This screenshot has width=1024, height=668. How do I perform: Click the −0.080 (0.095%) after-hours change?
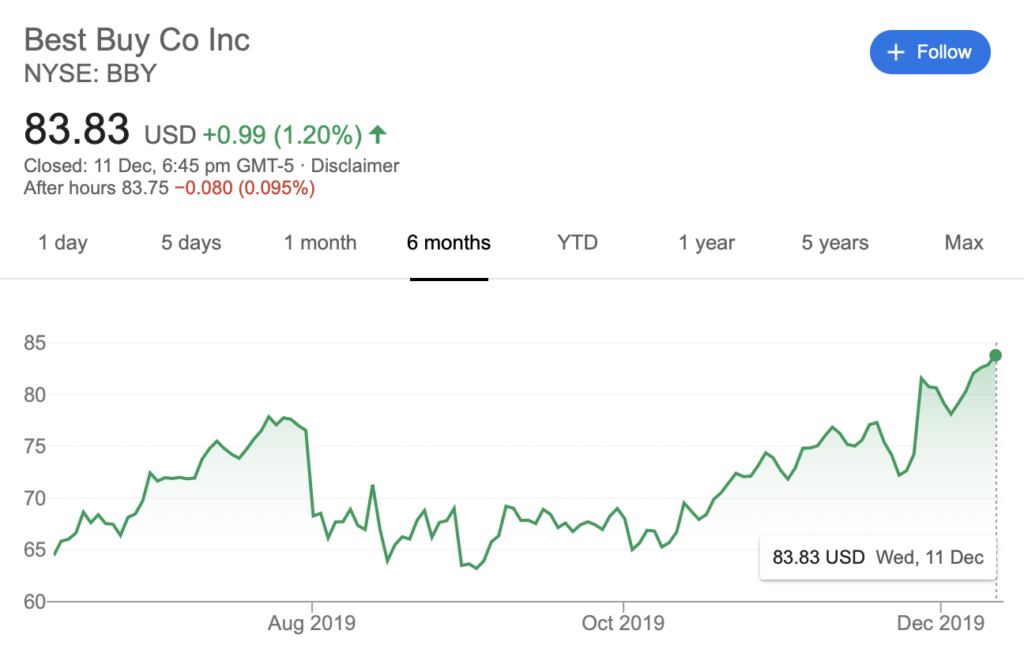[x=245, y=188]
